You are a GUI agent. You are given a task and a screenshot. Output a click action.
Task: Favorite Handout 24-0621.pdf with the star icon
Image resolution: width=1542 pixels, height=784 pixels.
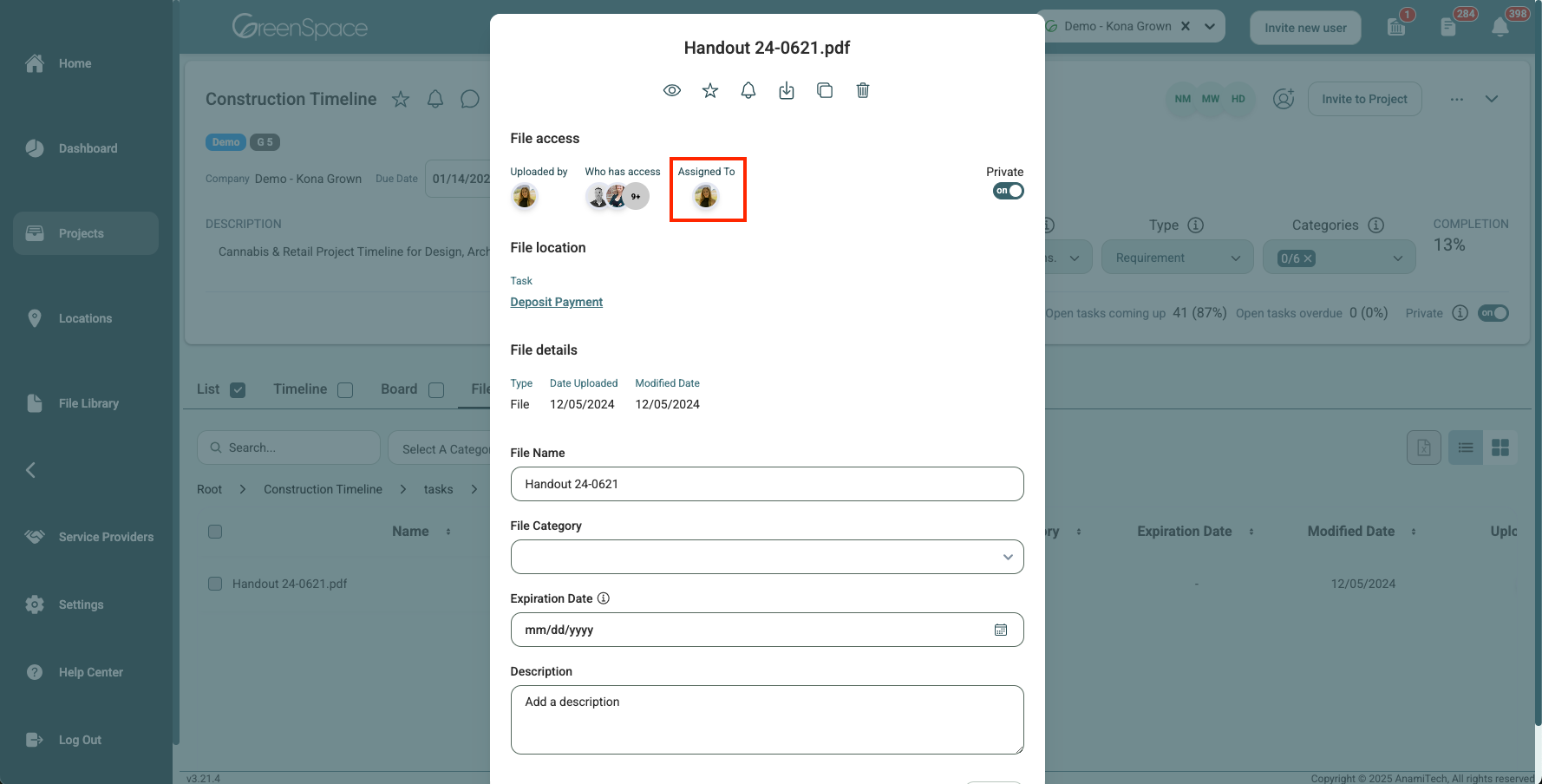[710, 90]
